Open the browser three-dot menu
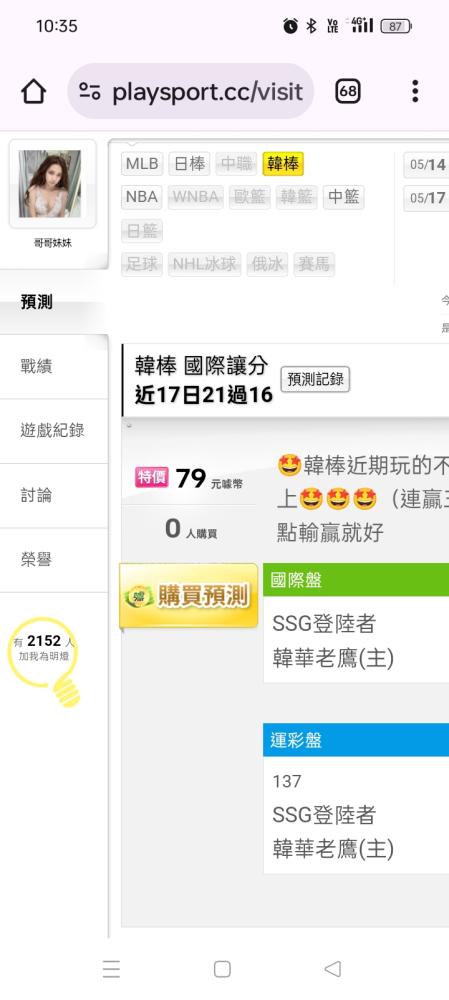 coord(415,91)
